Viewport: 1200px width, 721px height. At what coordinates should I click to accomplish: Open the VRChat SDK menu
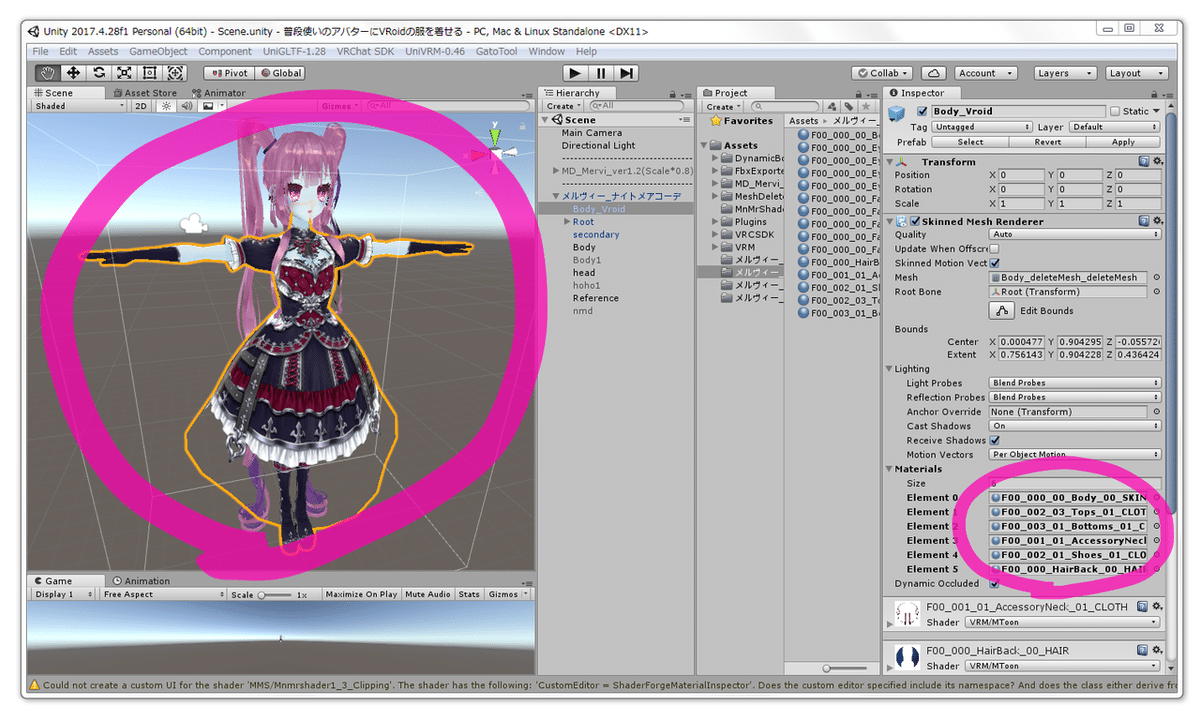point(366,51)
